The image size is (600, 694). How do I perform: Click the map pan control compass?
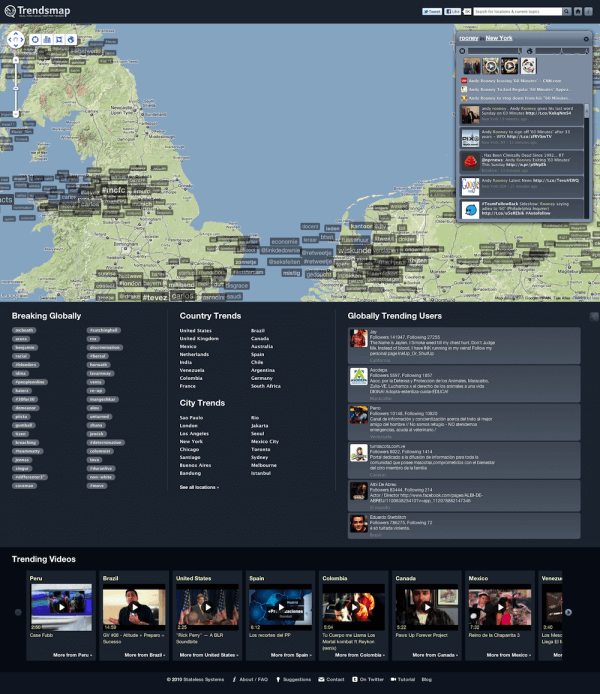16,39
